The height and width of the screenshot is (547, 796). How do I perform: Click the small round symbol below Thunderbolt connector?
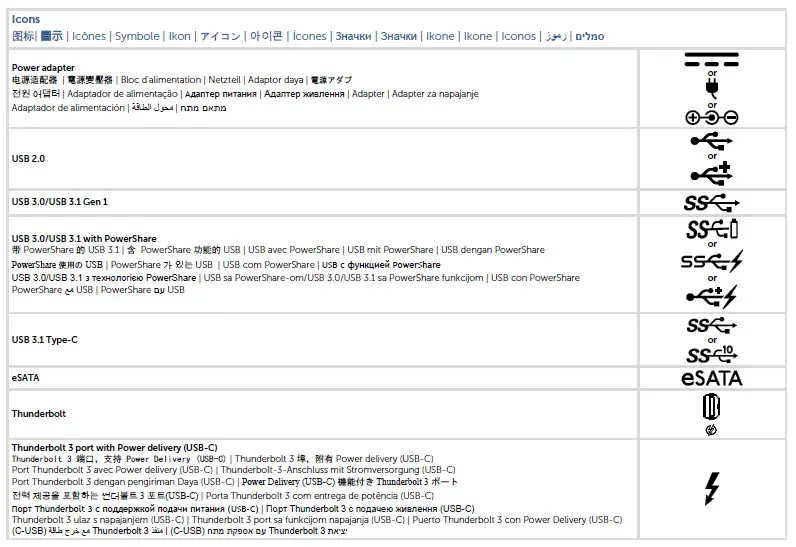[711, 430]
